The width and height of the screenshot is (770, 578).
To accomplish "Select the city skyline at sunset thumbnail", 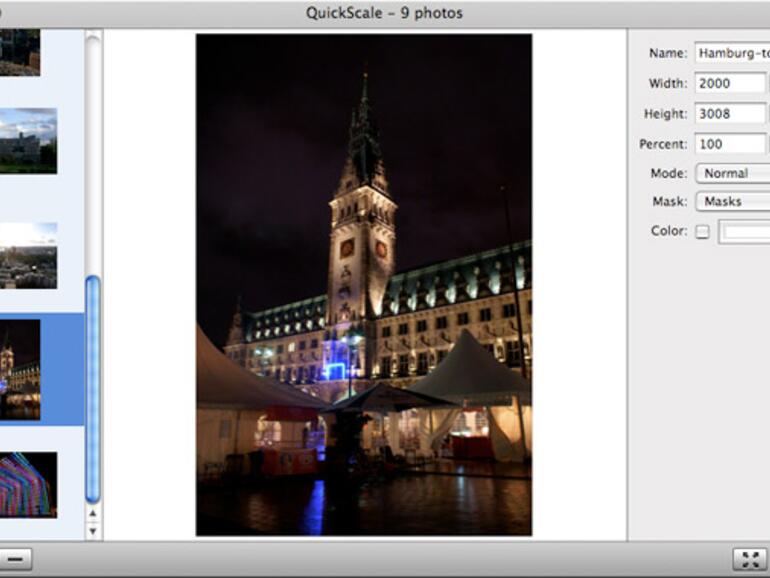I will (28, 255).
